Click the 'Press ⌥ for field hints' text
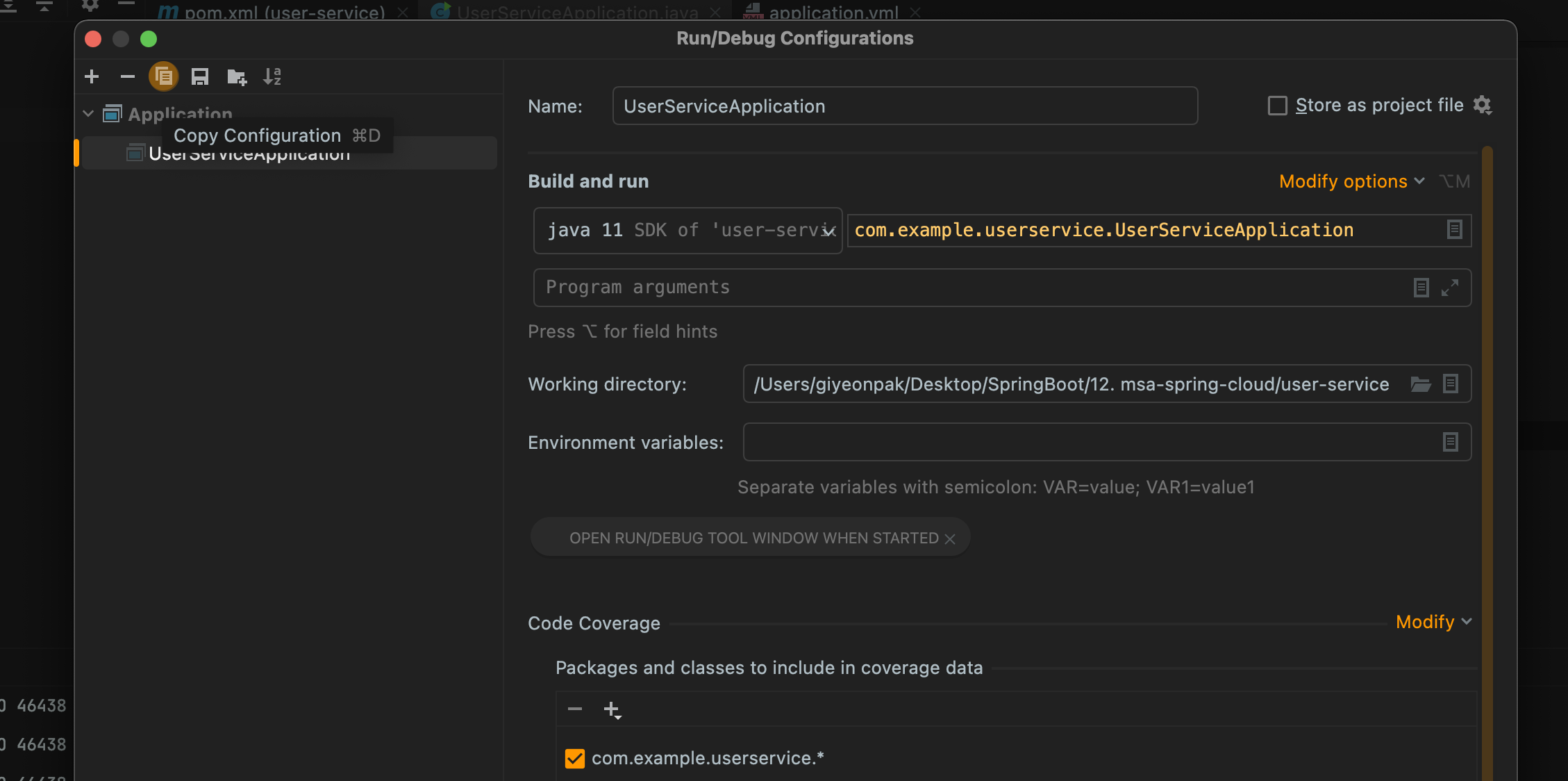Image resolution: width=1568 pixels, height=781 pixels. coord(623,331)
